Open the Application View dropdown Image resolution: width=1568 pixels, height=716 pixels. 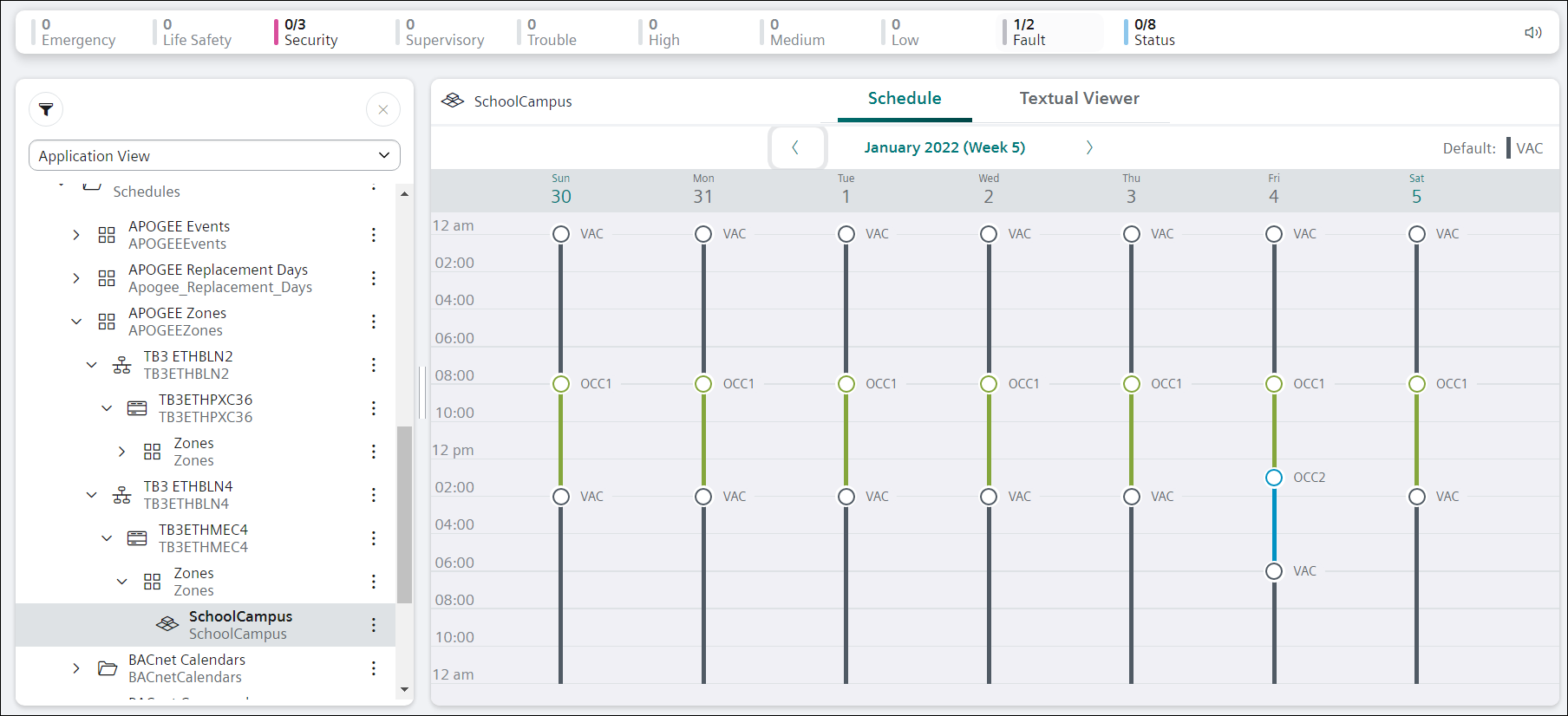(214, 156)
